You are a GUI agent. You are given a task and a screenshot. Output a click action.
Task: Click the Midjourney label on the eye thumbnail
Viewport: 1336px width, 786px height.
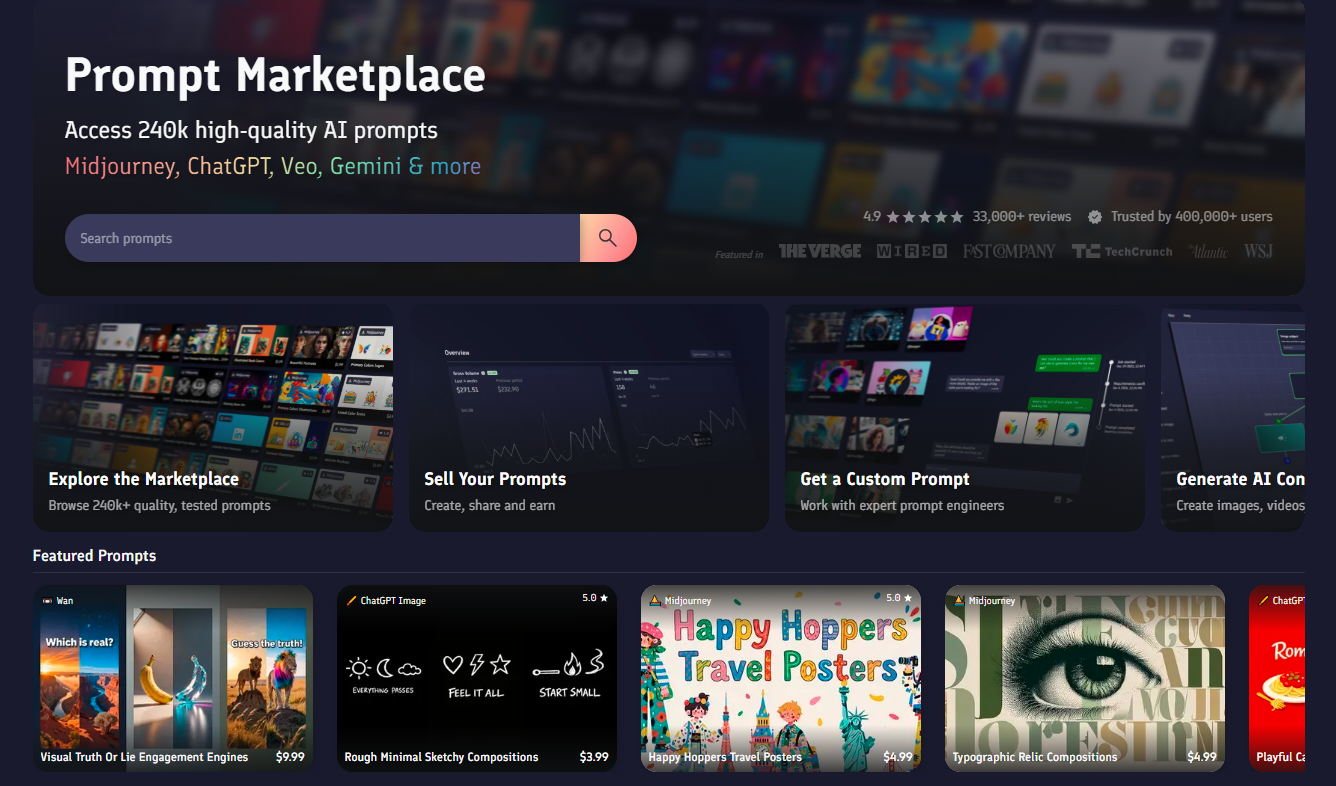pyautogui.click(x=992, y=601)
